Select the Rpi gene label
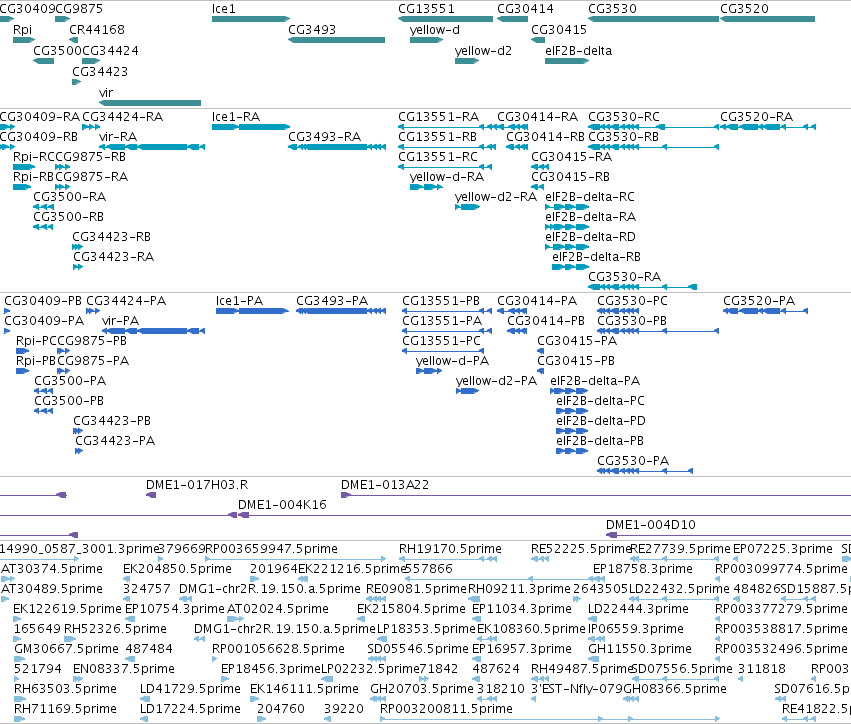851x724 pixels. (22, 30)
